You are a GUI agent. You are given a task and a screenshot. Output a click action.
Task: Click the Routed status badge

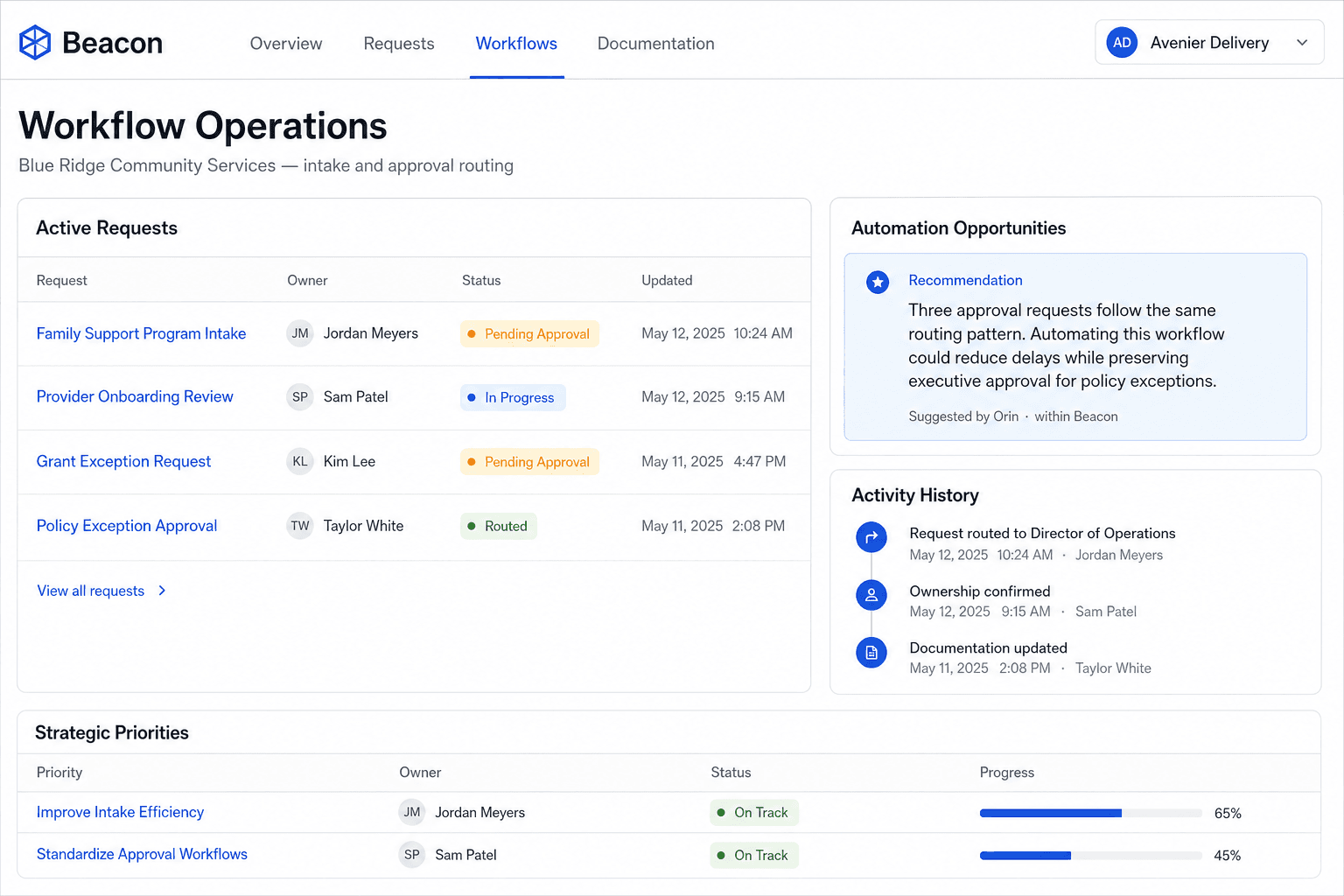pos(499,526)
